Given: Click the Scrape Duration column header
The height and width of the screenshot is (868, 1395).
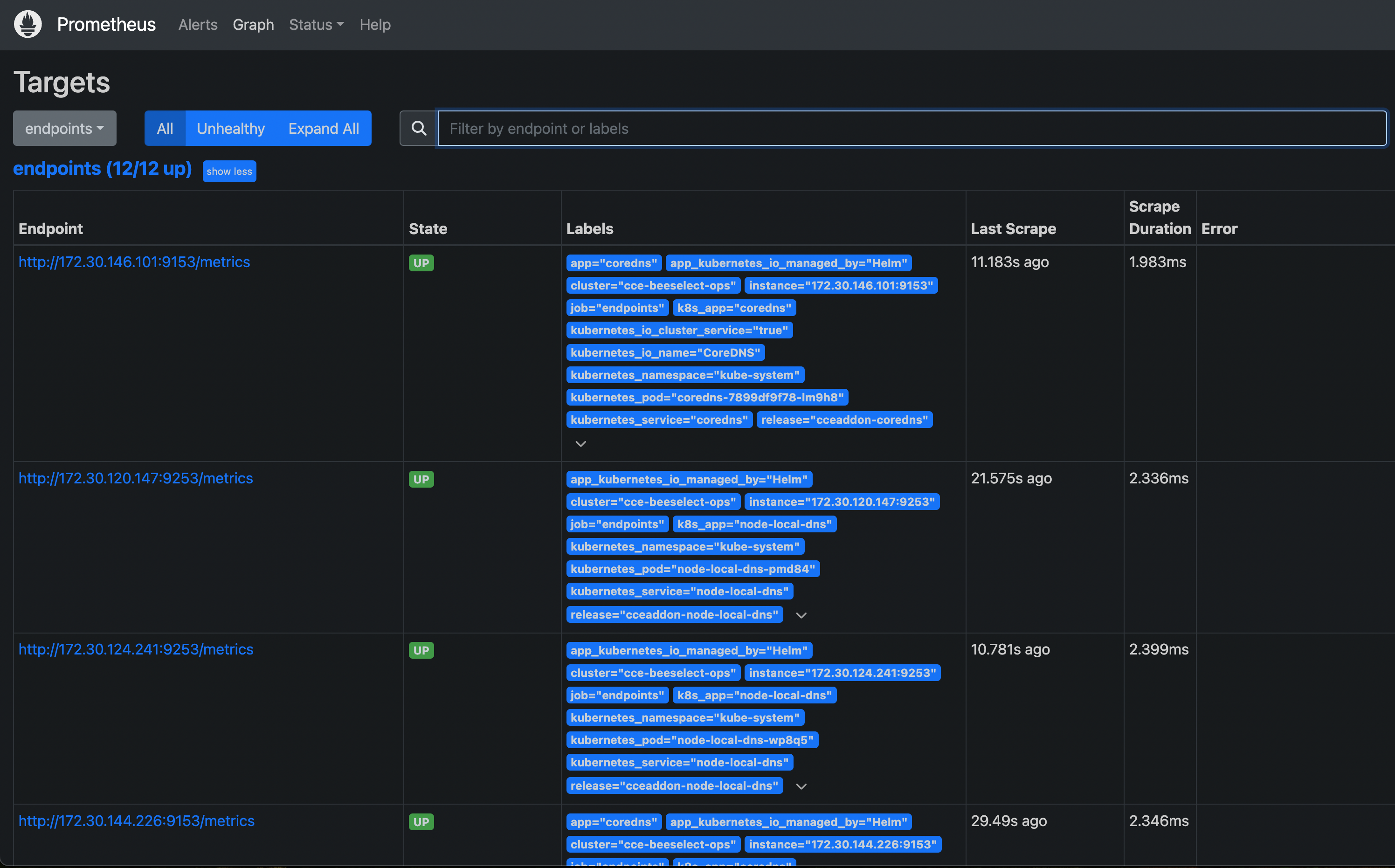Looking at the screenshot, I should click(x=1160, y=218).
